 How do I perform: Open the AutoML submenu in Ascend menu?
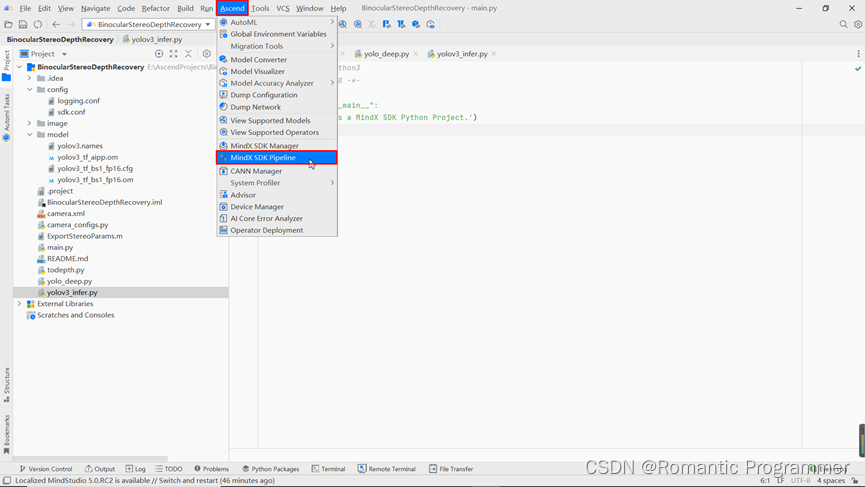click(x=277, y=22)
